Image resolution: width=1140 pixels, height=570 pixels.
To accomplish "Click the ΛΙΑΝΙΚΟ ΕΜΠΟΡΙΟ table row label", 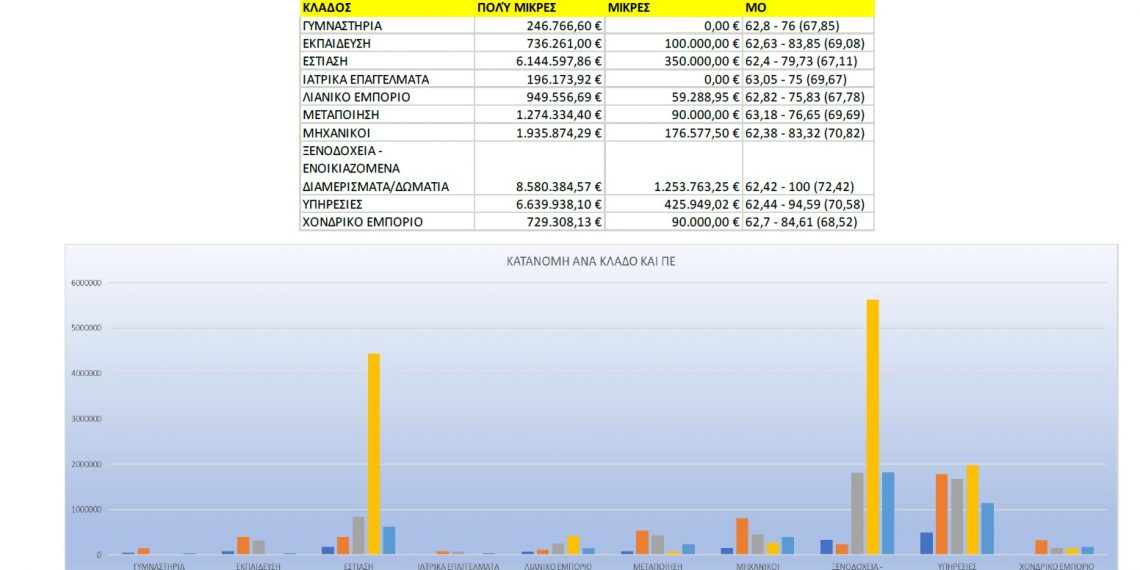I will [356, 97].
